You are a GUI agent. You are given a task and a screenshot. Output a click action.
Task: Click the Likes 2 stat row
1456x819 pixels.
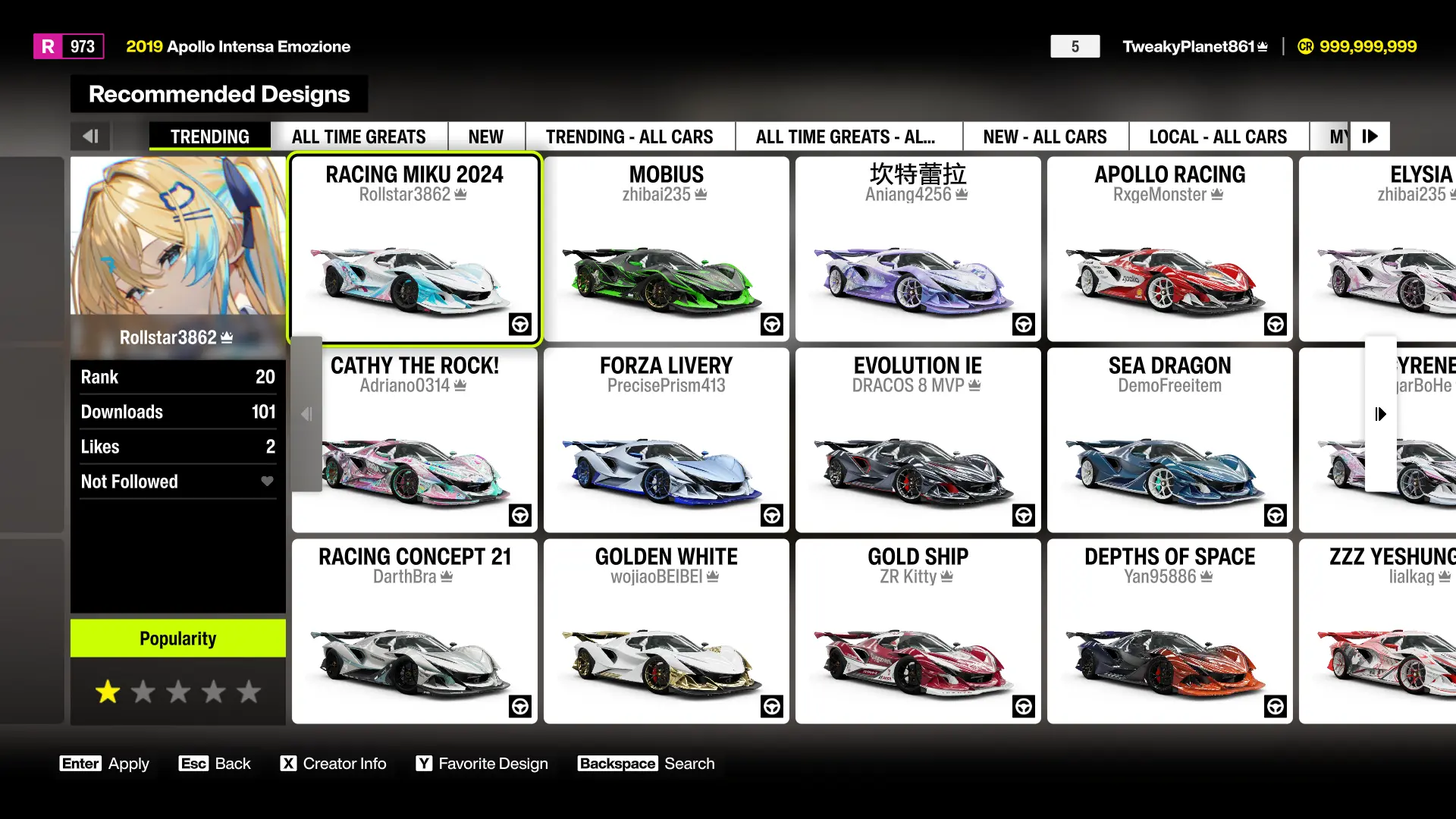point(178,447)
